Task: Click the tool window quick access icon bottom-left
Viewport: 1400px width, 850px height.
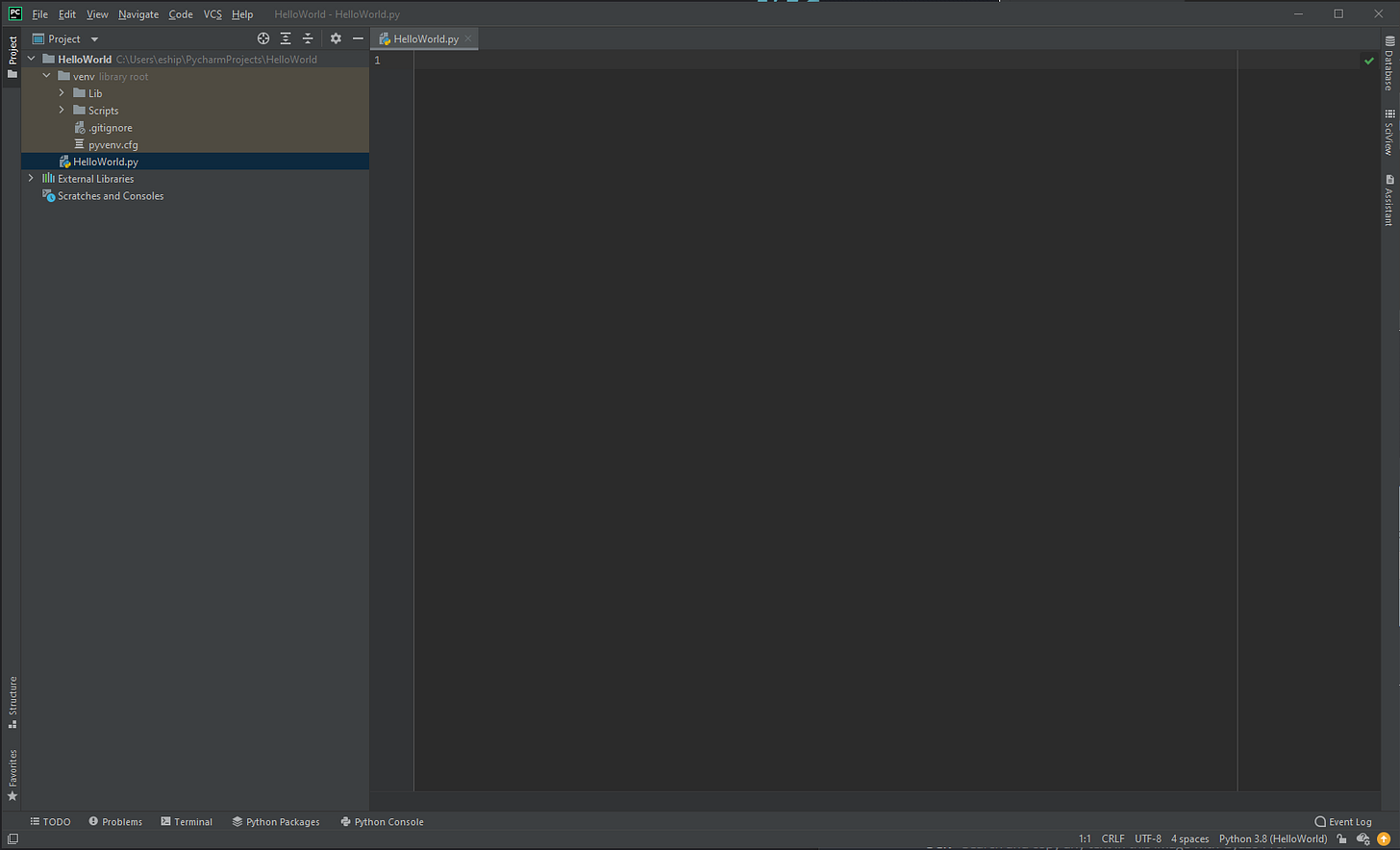Action: 12,839
